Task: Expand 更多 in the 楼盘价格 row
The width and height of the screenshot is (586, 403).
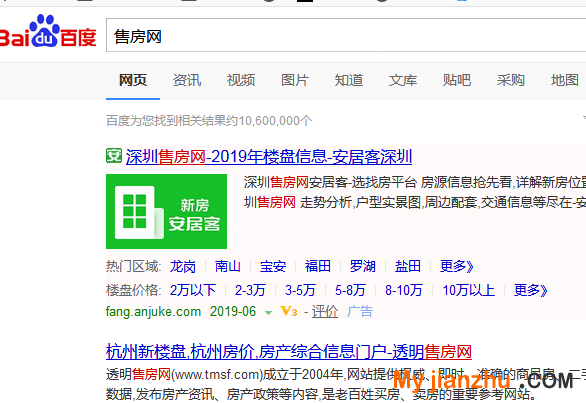Action: point(531,290)
